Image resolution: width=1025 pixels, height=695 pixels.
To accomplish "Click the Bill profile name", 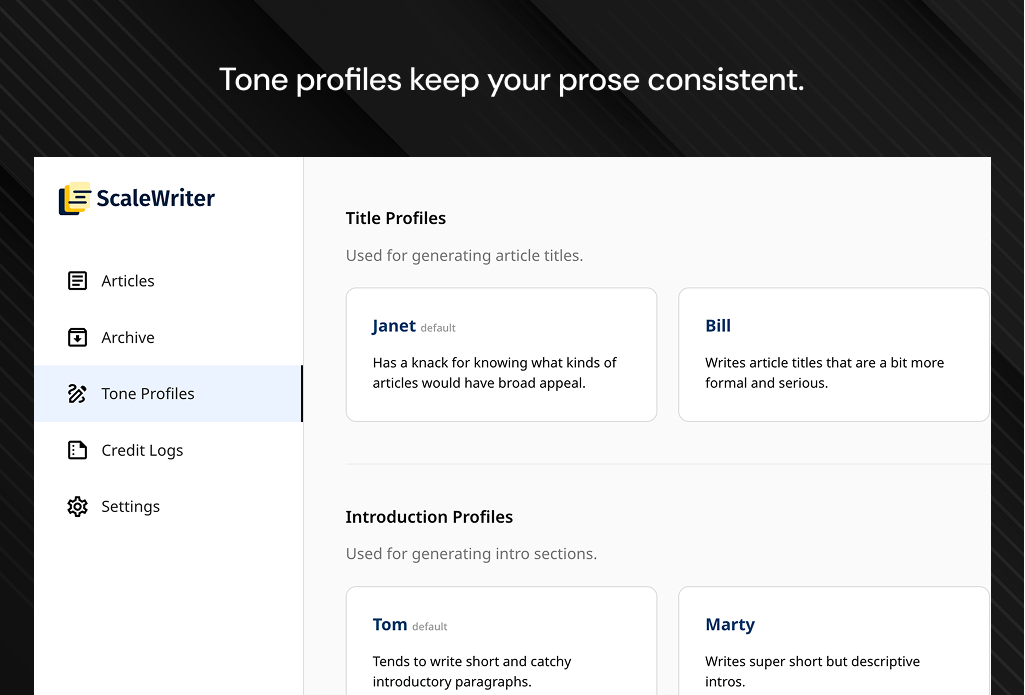I will pos(718,325).
